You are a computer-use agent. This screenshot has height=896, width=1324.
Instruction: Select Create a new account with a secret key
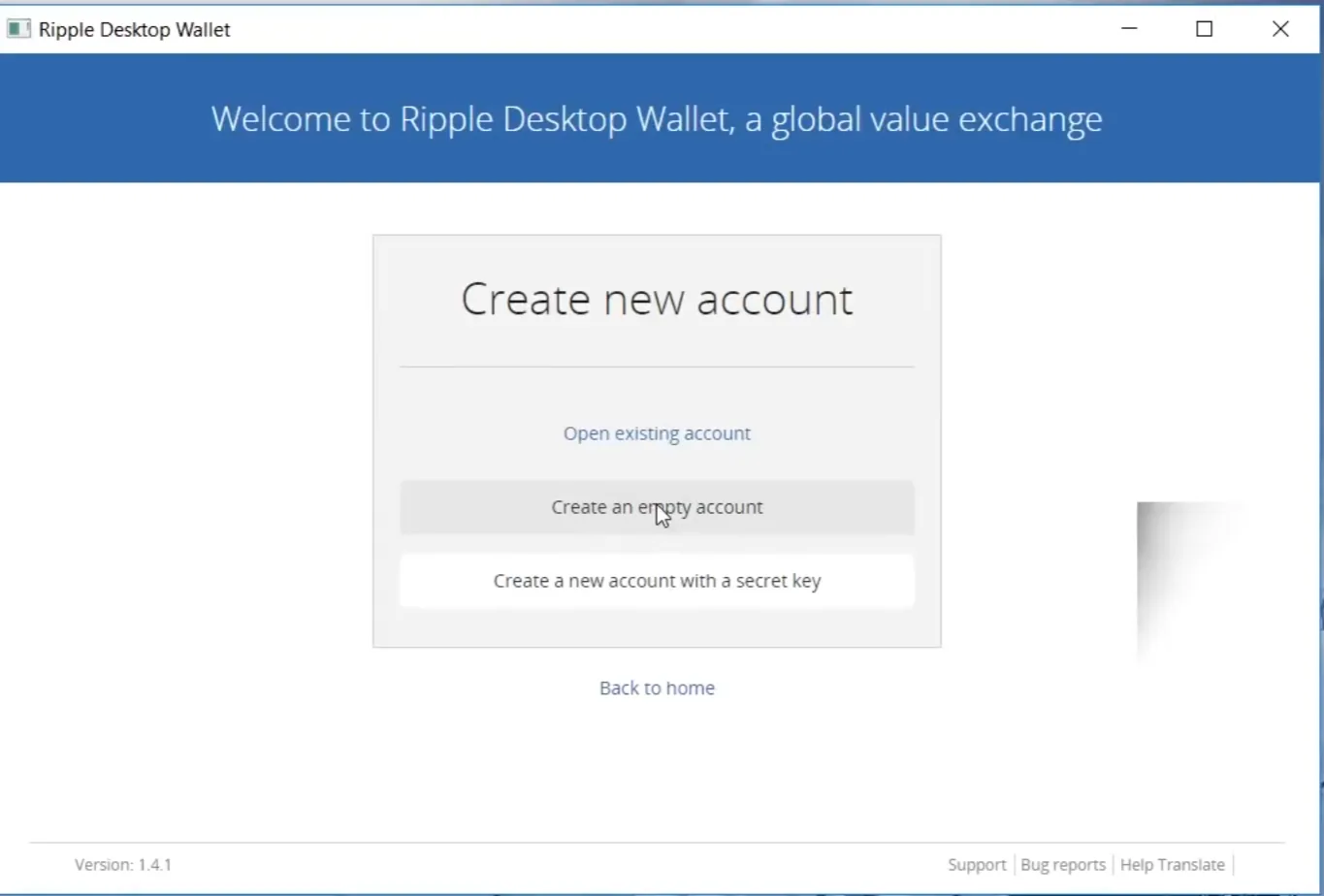click(657, 581)
